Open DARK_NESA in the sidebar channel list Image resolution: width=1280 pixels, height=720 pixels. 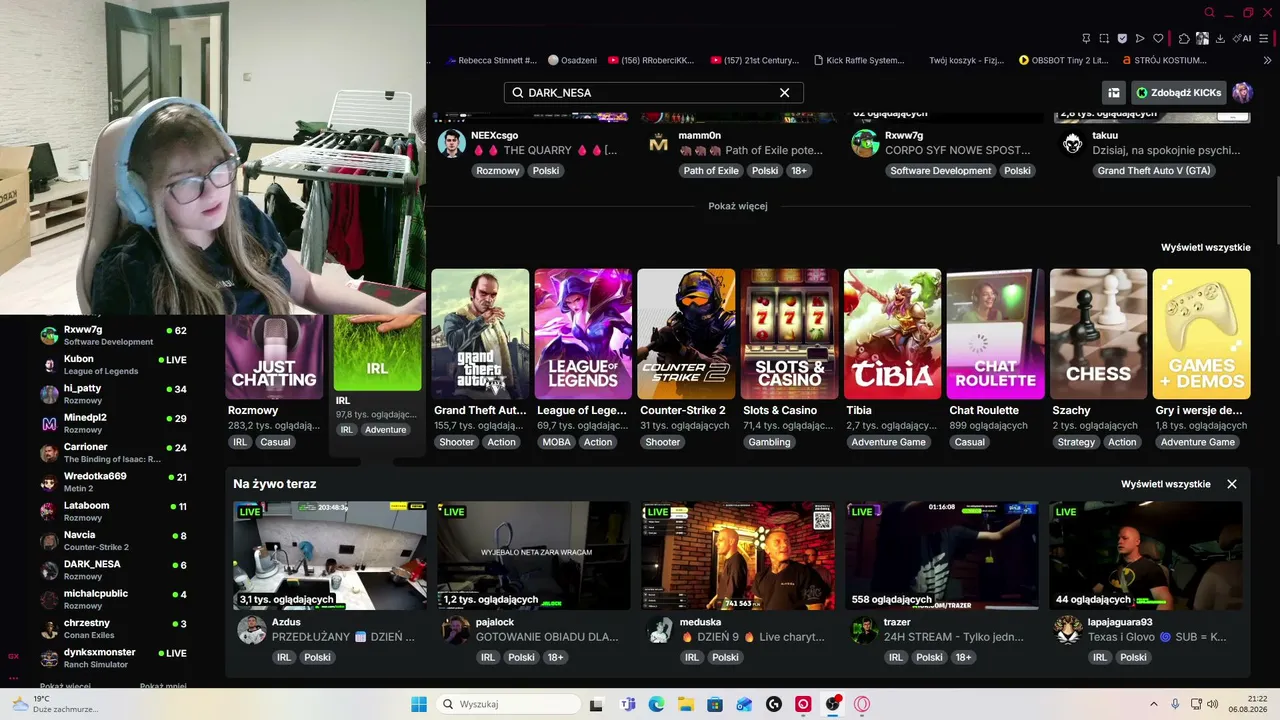[x=114, y=570]
